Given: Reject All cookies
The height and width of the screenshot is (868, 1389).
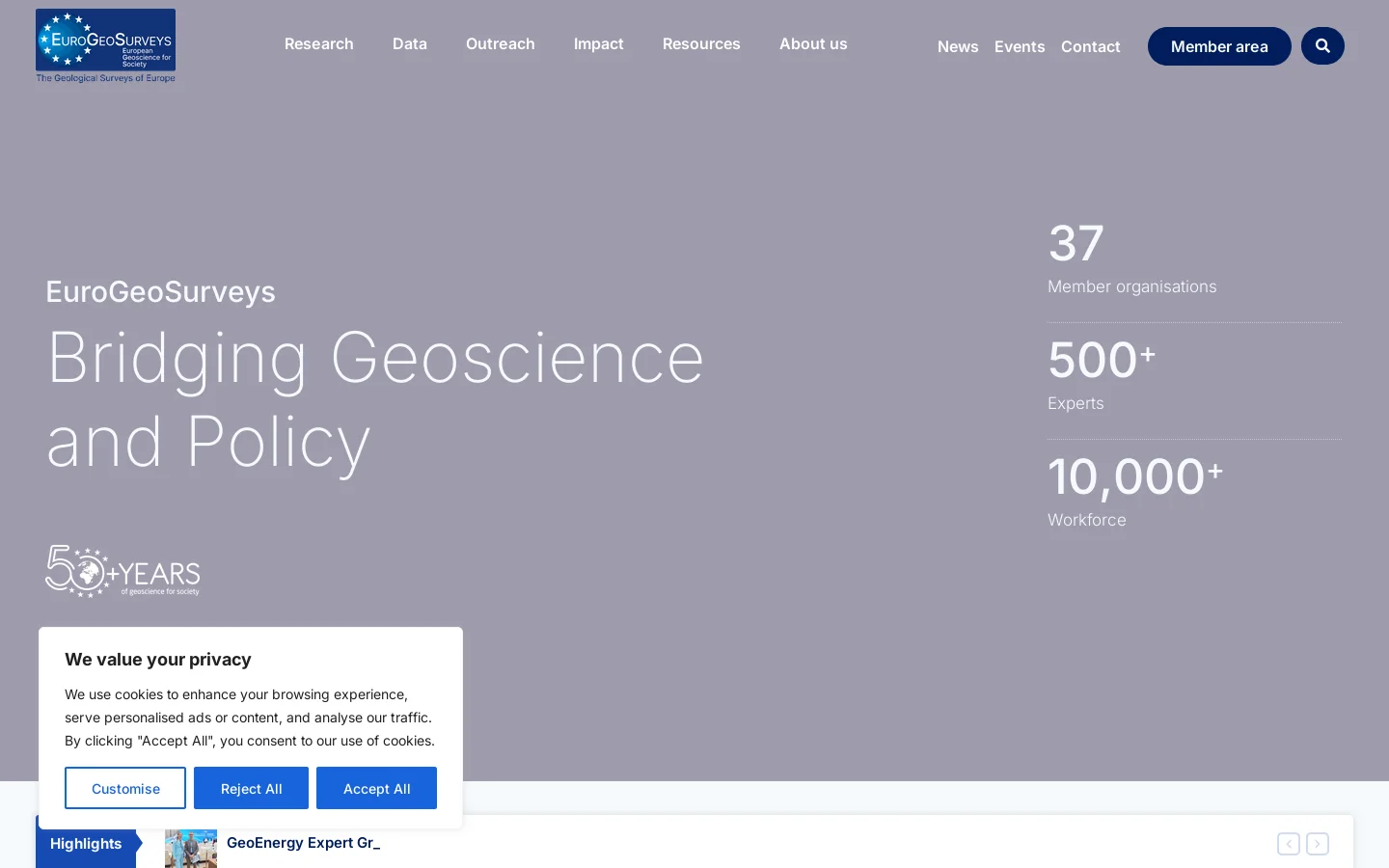Looking at the screenshot, I should (251, 788).
